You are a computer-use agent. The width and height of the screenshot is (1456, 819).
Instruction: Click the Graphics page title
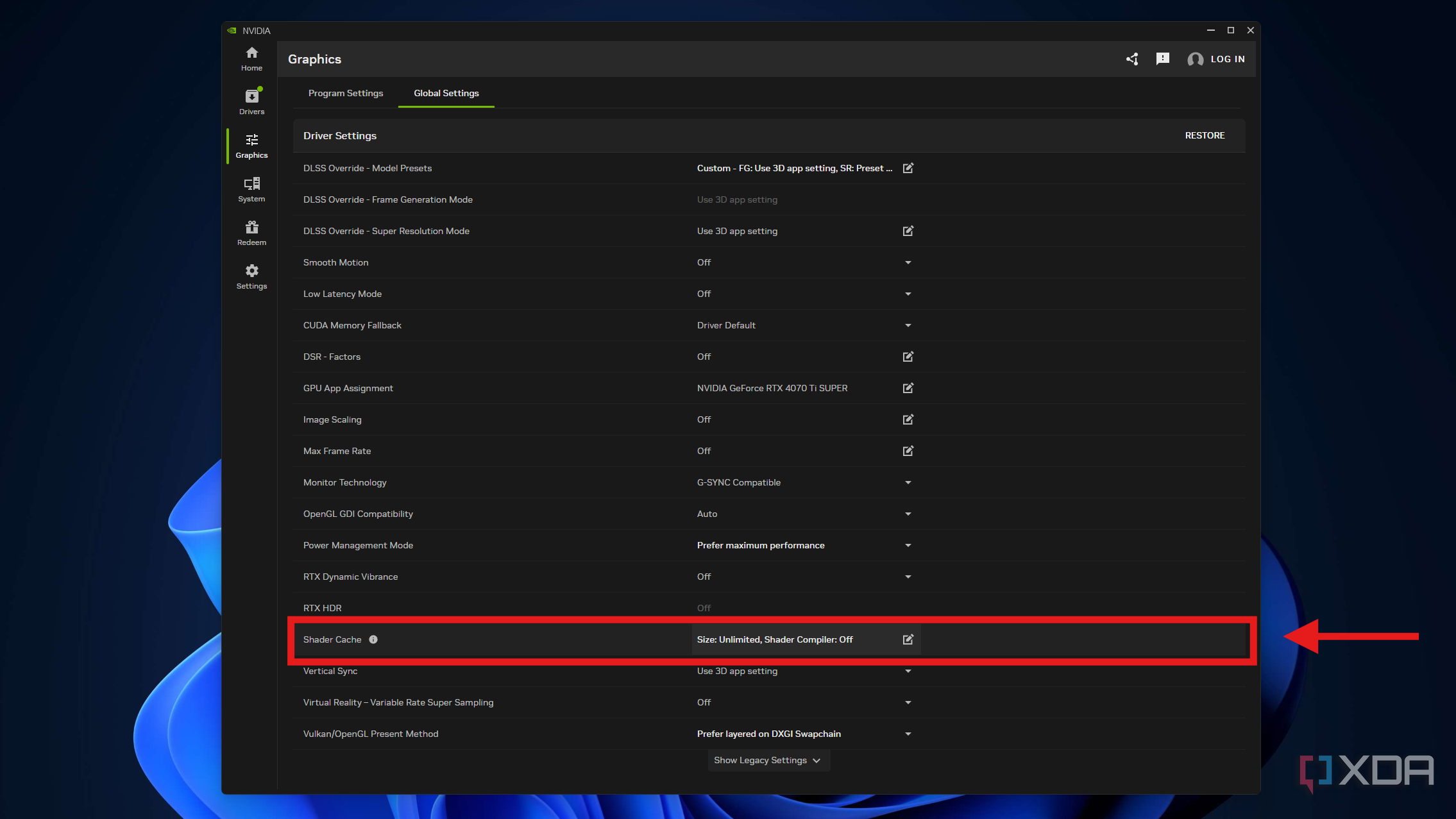314,59
